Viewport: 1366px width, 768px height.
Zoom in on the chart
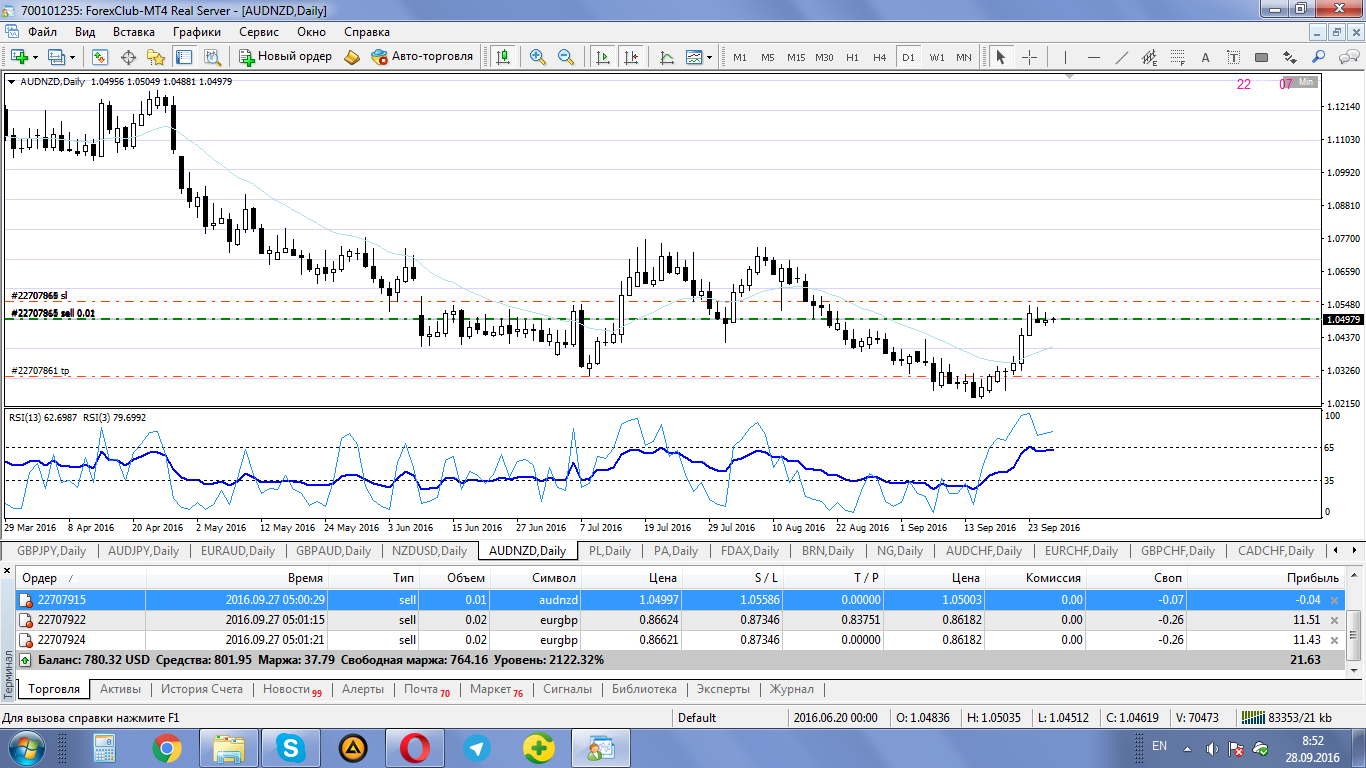[x=538, y=57]
